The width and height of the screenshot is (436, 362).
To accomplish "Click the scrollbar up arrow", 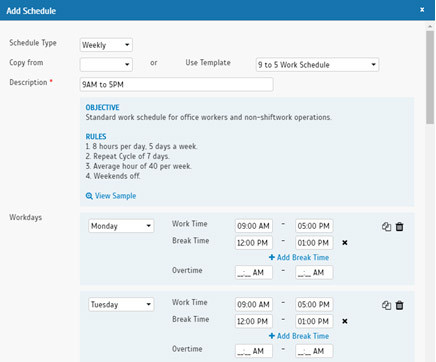I will point(430,26).
